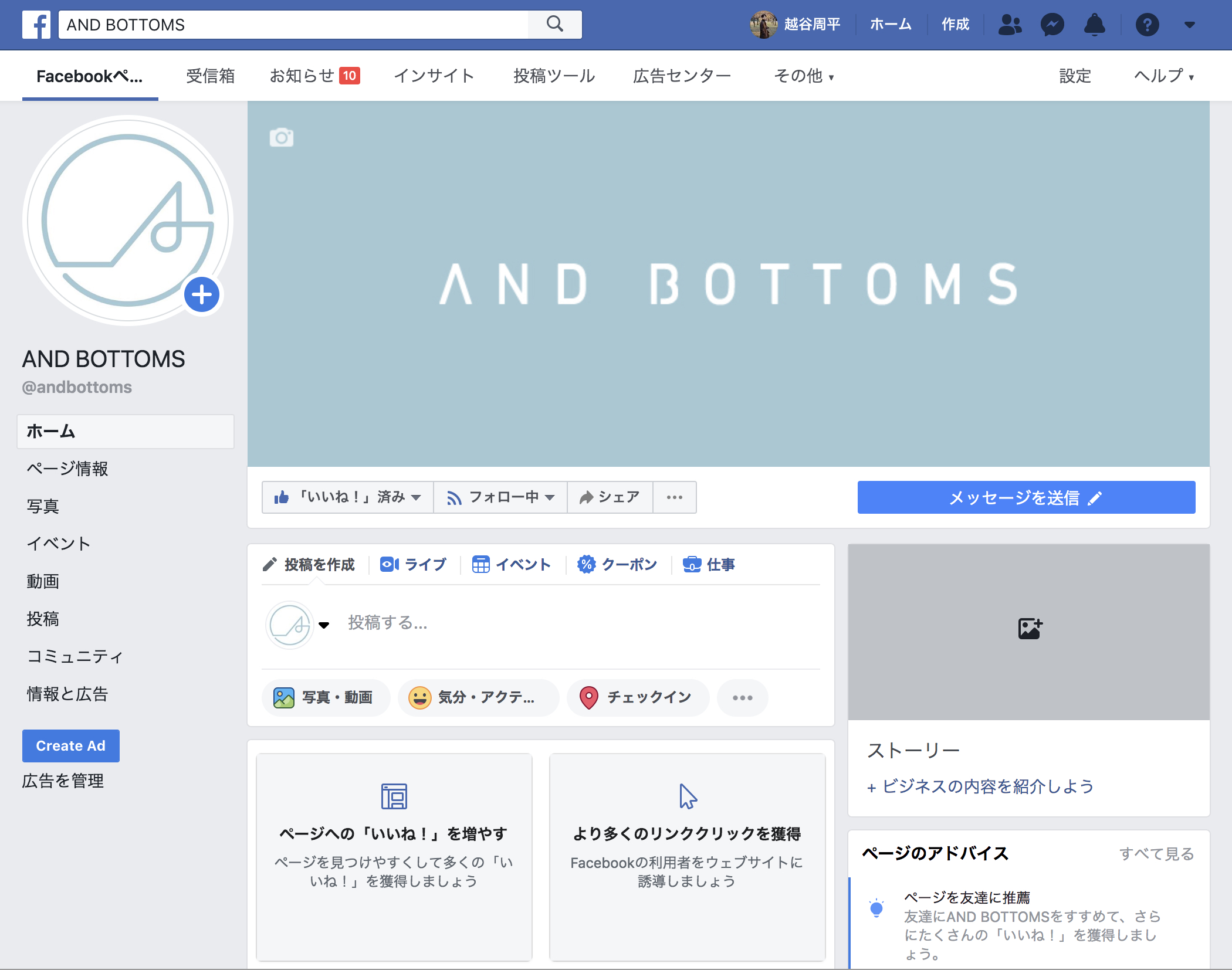Click より多くのリンククリックを獲得 card

point(688,857)
